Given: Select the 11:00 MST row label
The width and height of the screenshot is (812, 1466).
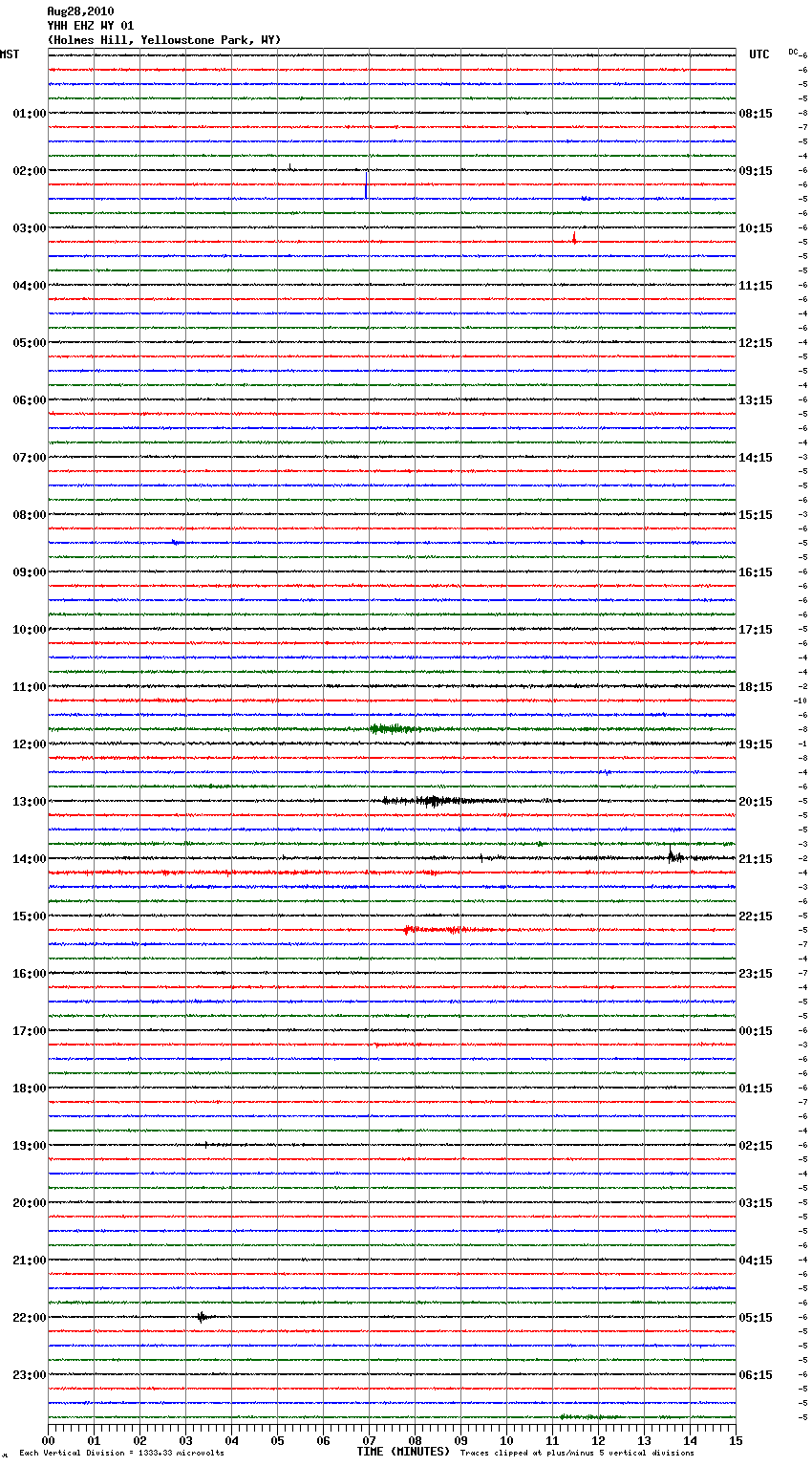Looking at the screenshot, I should pos(30,687).
